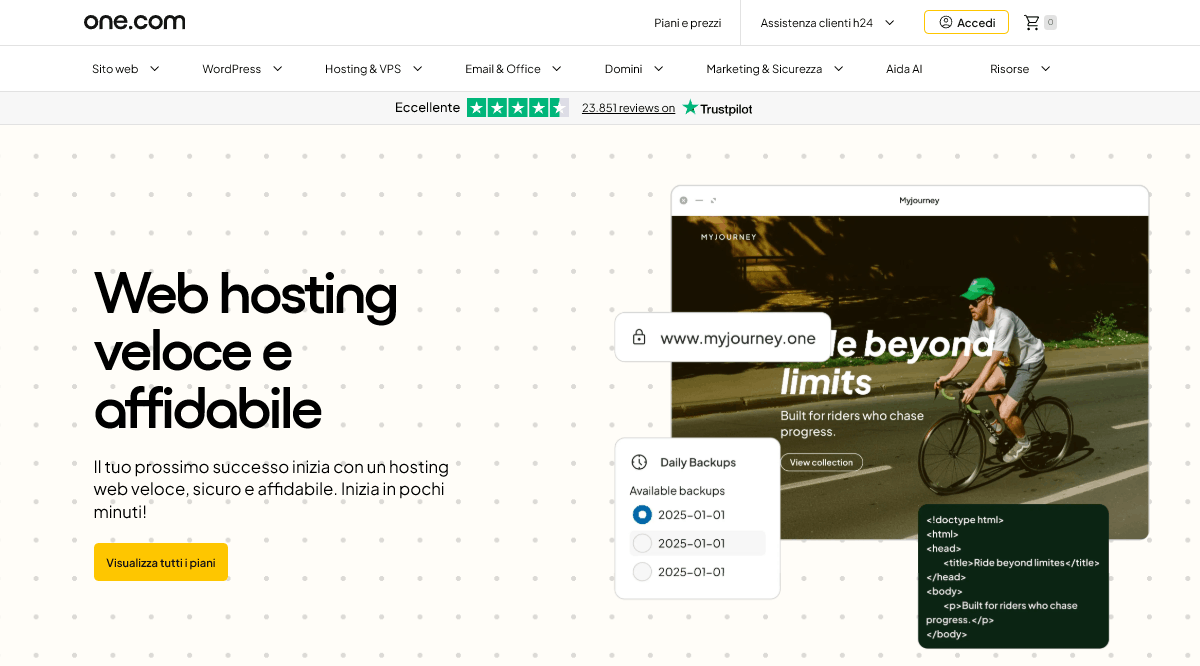The image size is (1200, 666).
Task: Click the five-star rating bar next to Eccellente
Action: point(518,107)
